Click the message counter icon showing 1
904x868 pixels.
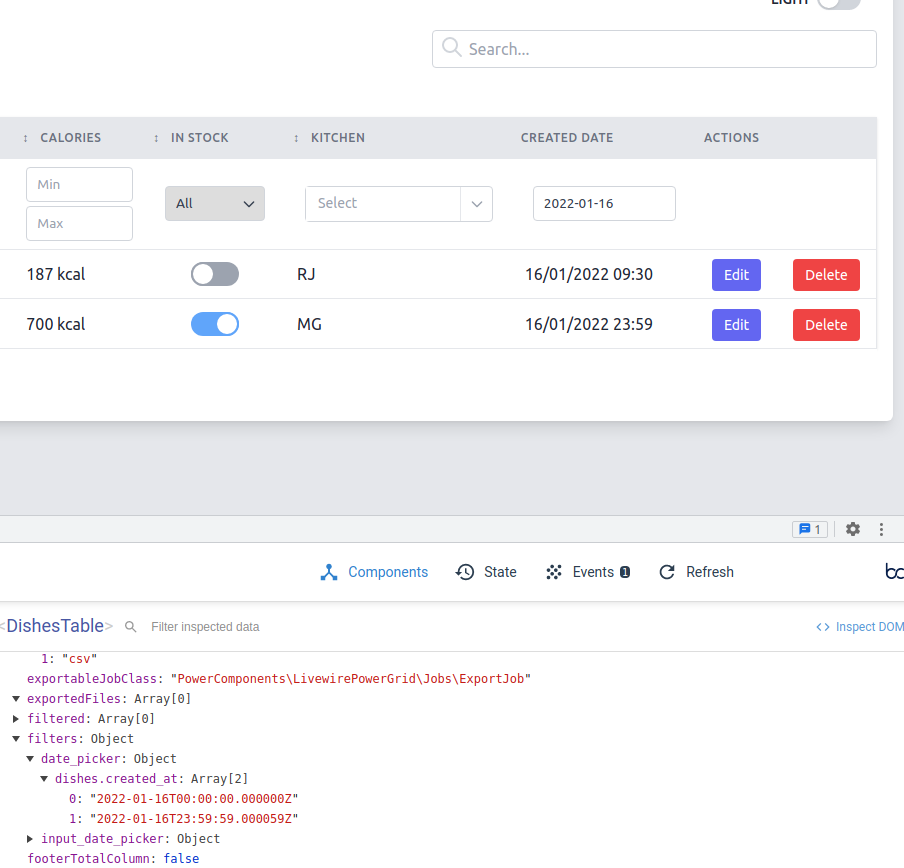click(810, 529)
